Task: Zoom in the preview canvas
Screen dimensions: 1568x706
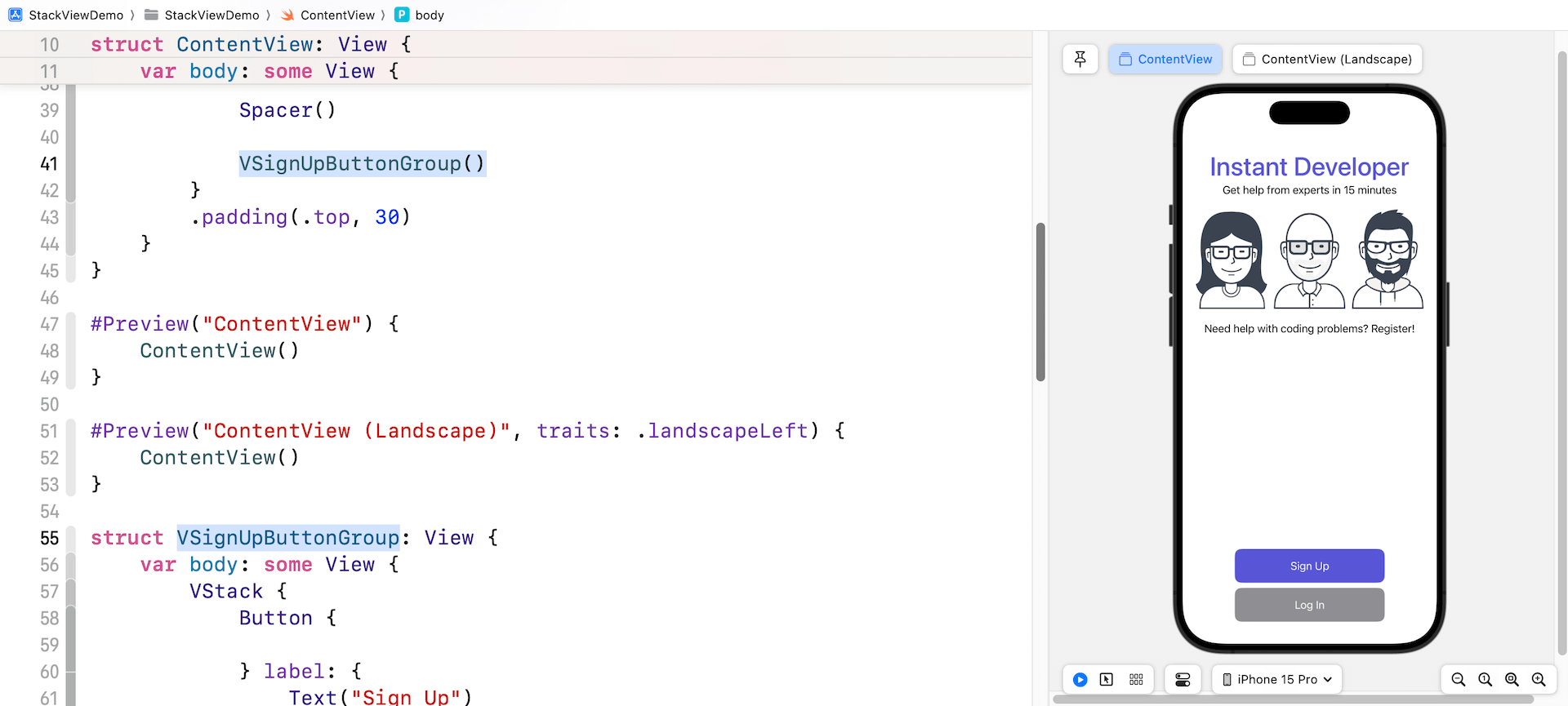Action: pyautogui.click(x=1539, y=679)
